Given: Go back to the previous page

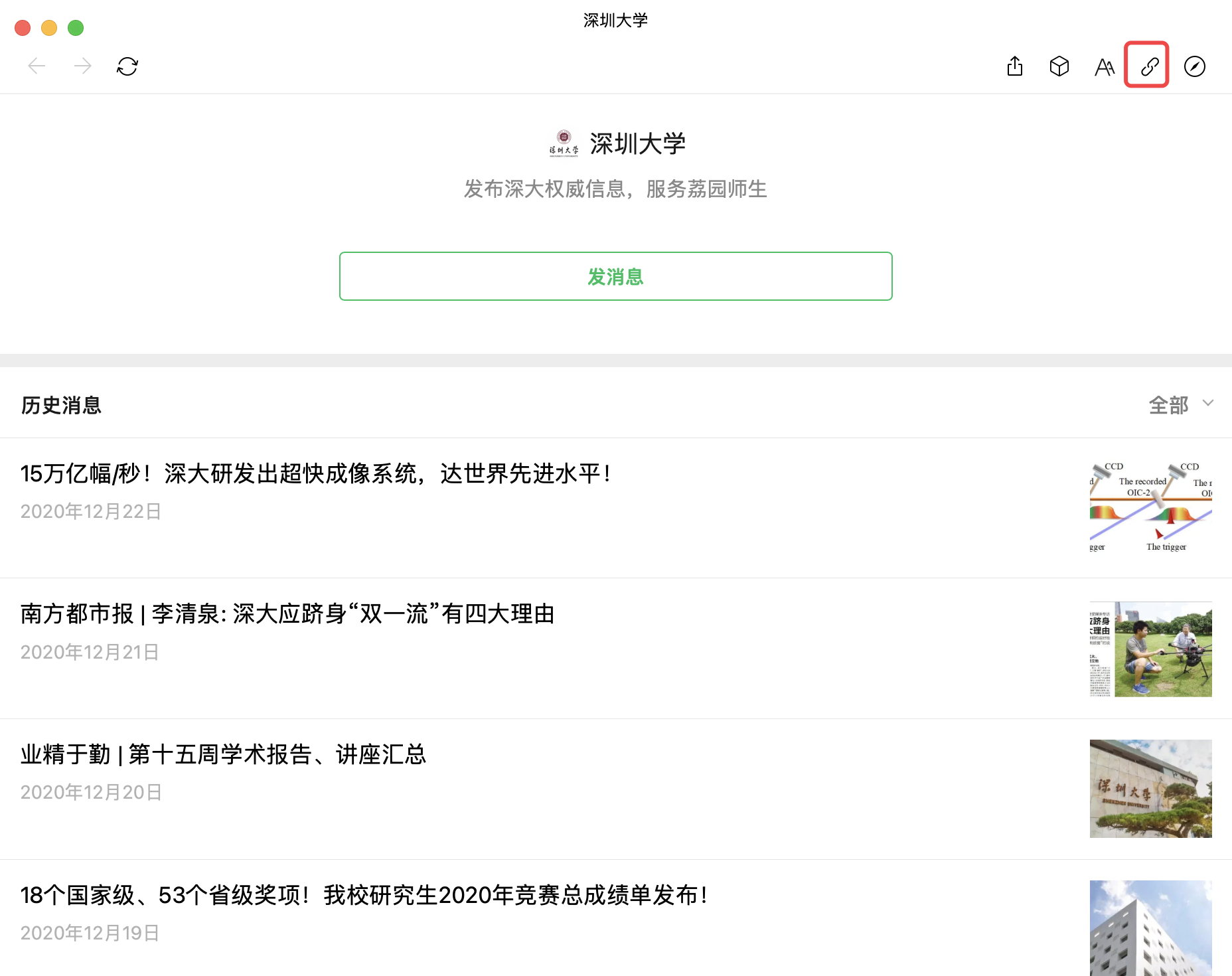Looking at the screenshot, I should [37, 66].
